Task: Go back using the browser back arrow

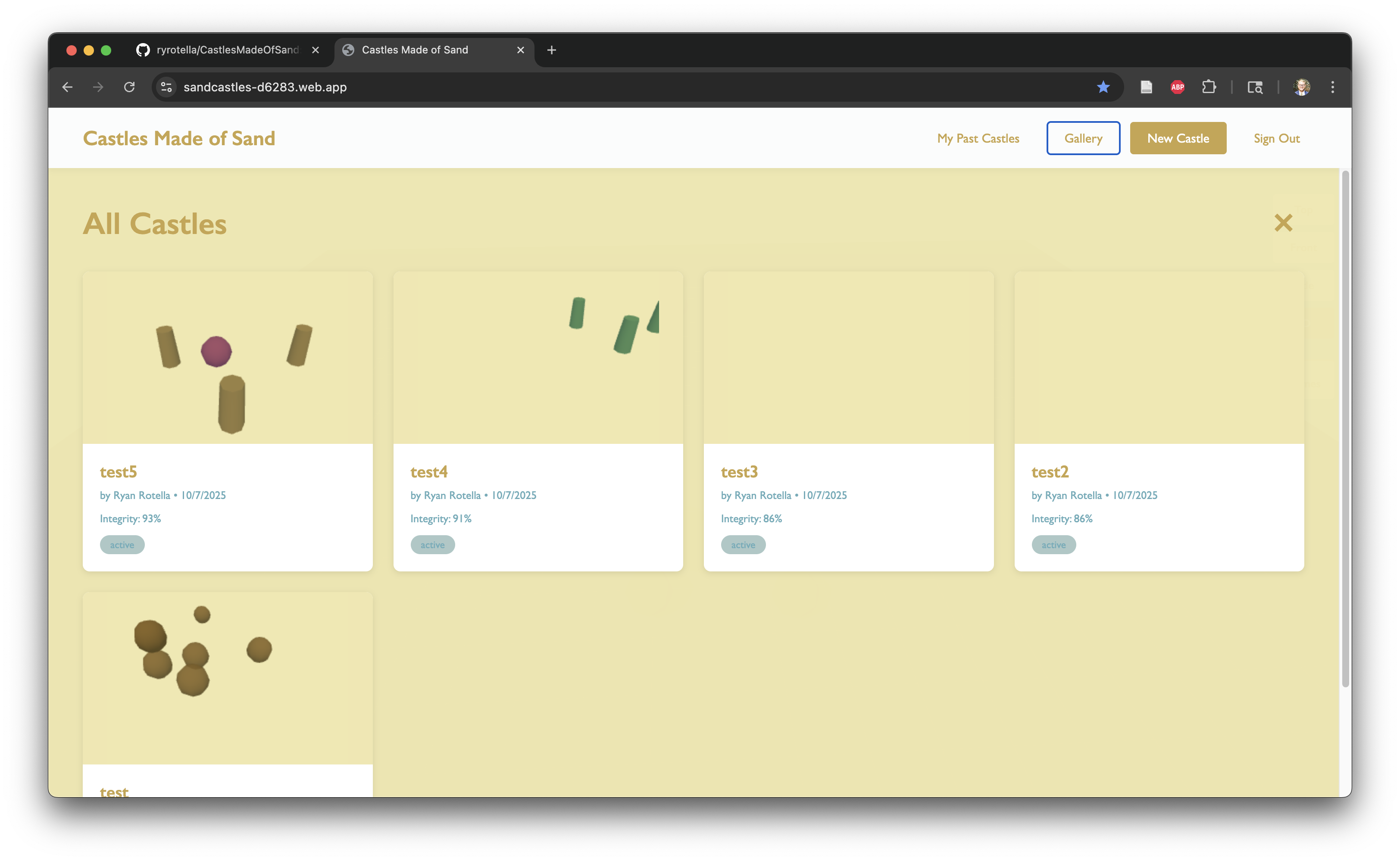Action: click(67, 87)
